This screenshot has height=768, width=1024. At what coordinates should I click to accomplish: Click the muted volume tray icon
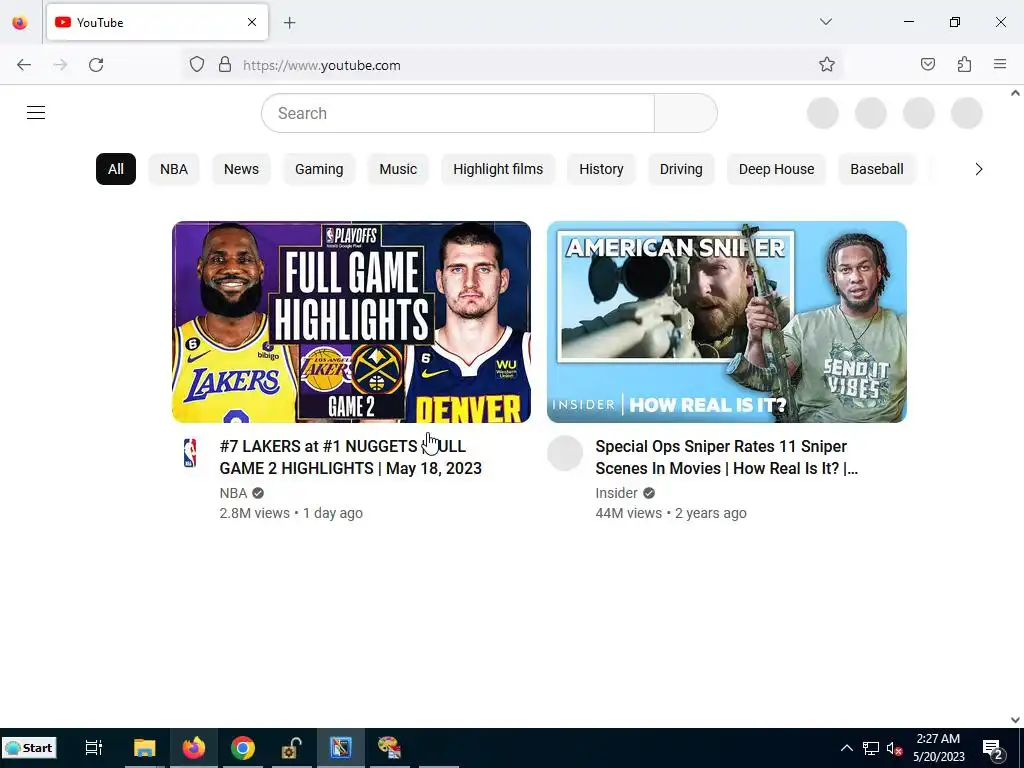click(x=894, y=748)
